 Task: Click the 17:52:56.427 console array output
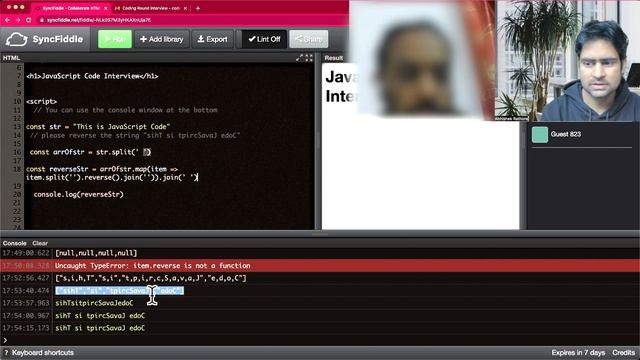point(151,278)
